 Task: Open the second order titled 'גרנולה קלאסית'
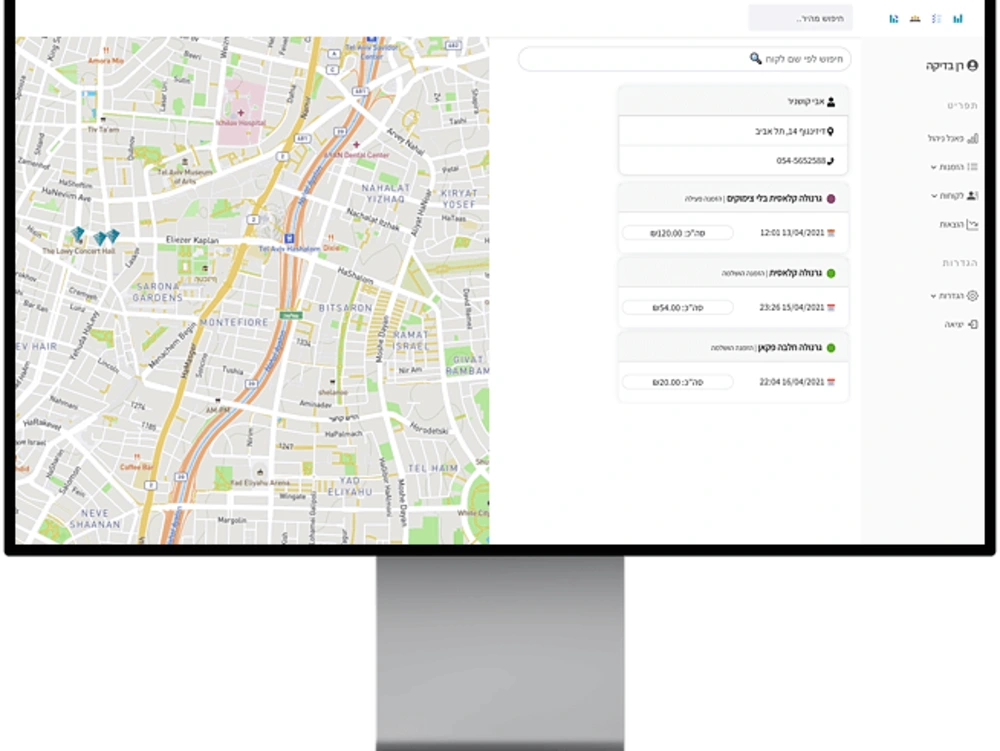coord(795,273)
